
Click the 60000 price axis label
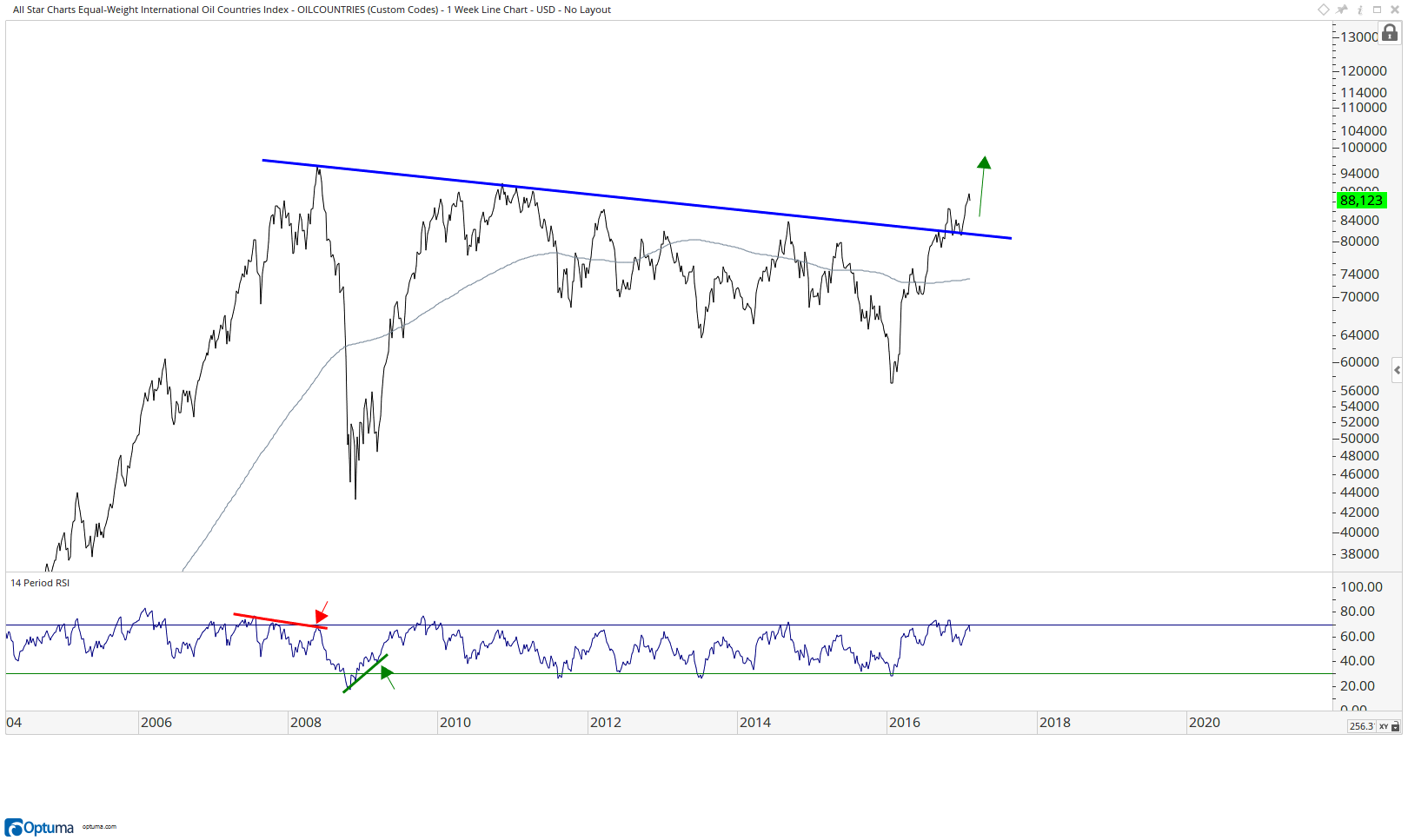point(1360,362)
